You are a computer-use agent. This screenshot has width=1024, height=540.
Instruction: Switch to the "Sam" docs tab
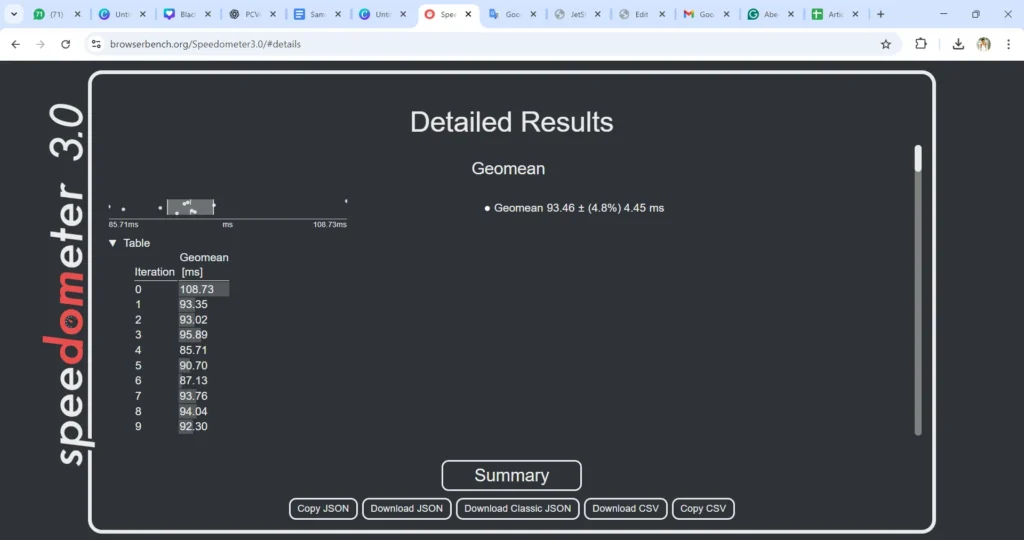317,14
